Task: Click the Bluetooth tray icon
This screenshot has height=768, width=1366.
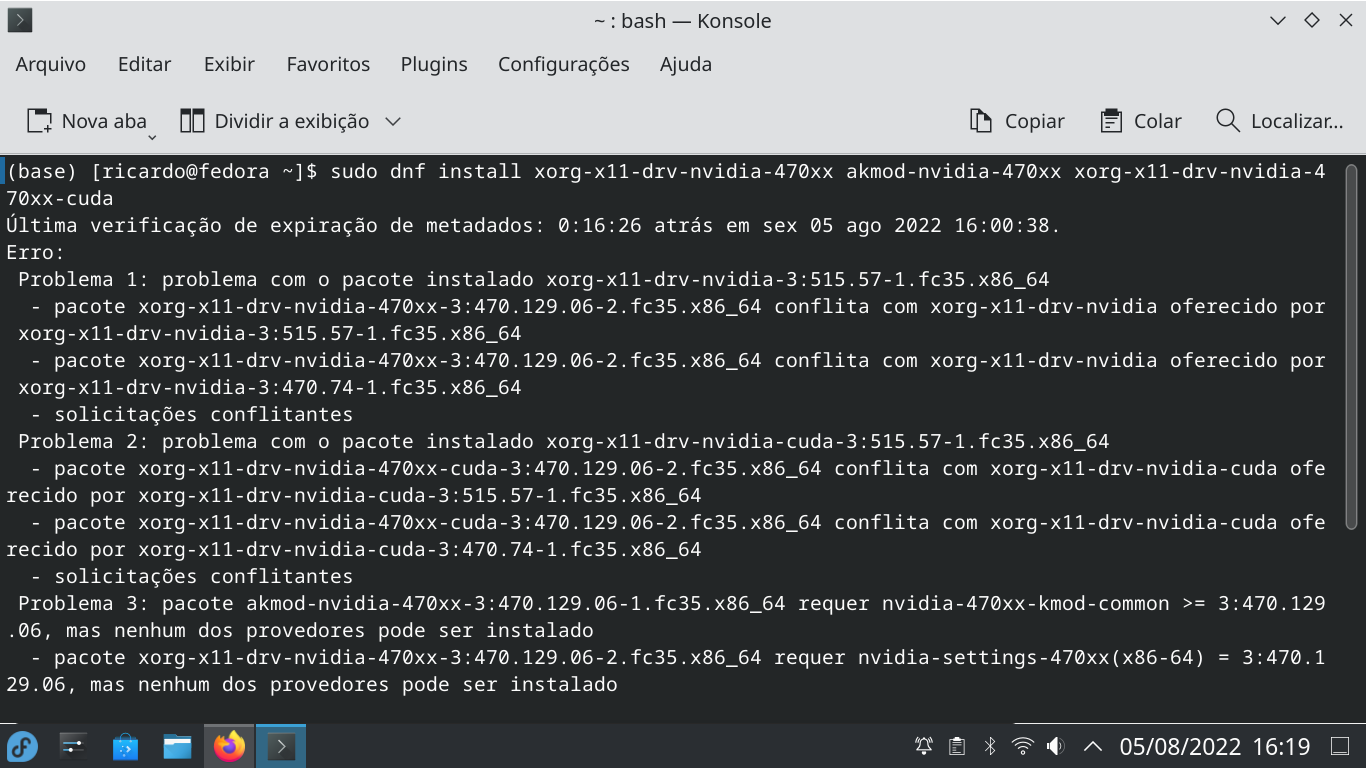Action: (x=990, y=746)
